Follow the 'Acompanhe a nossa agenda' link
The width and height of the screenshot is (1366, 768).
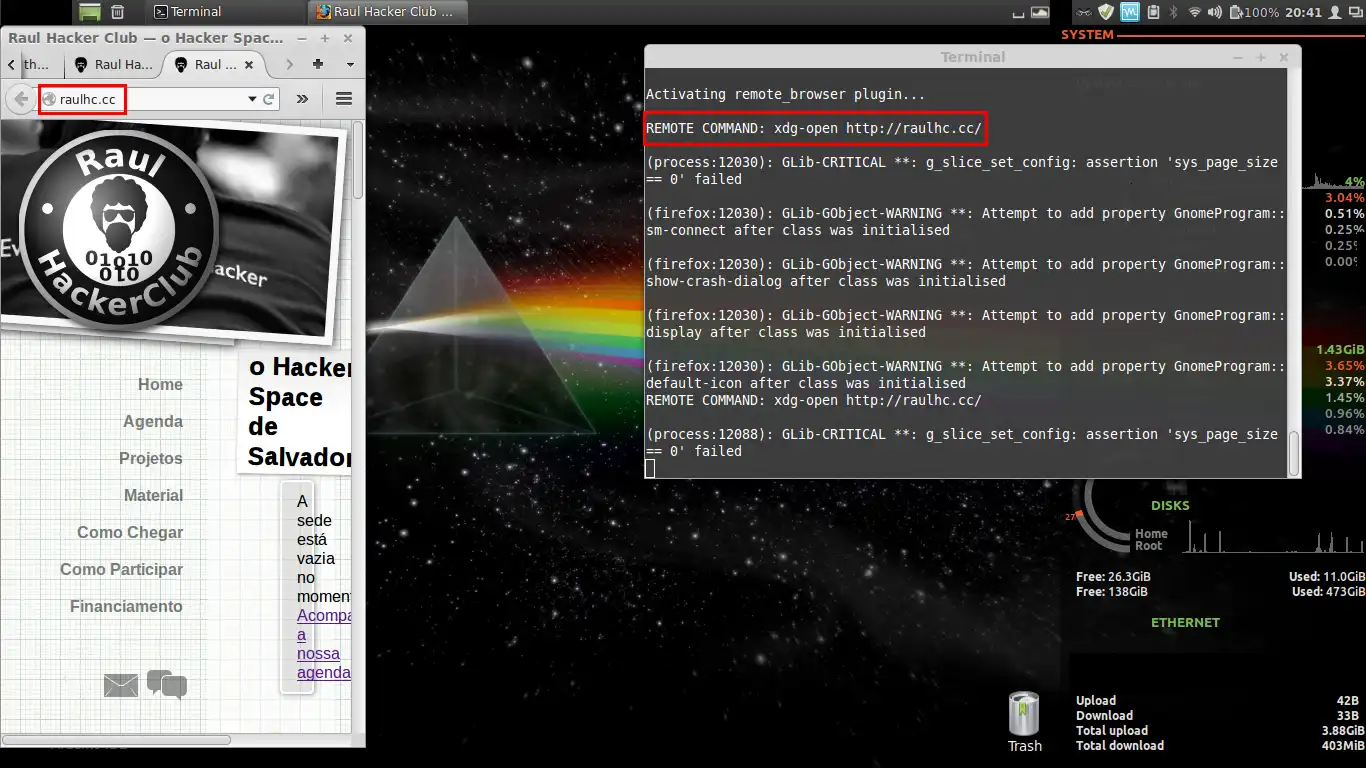[324, 644]
